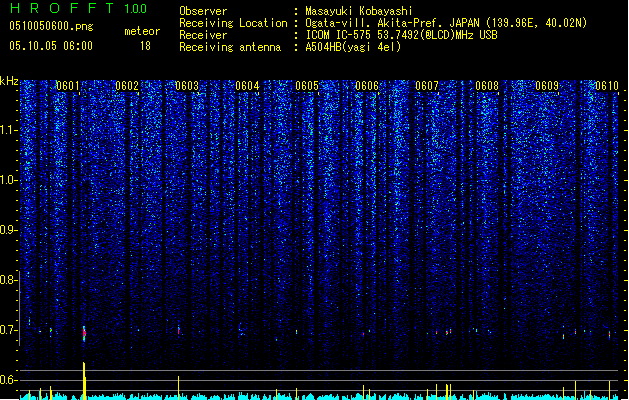629x400 pixels.
Task: Click the red meteor echo just before 0603
Action: tap(179, 331)
